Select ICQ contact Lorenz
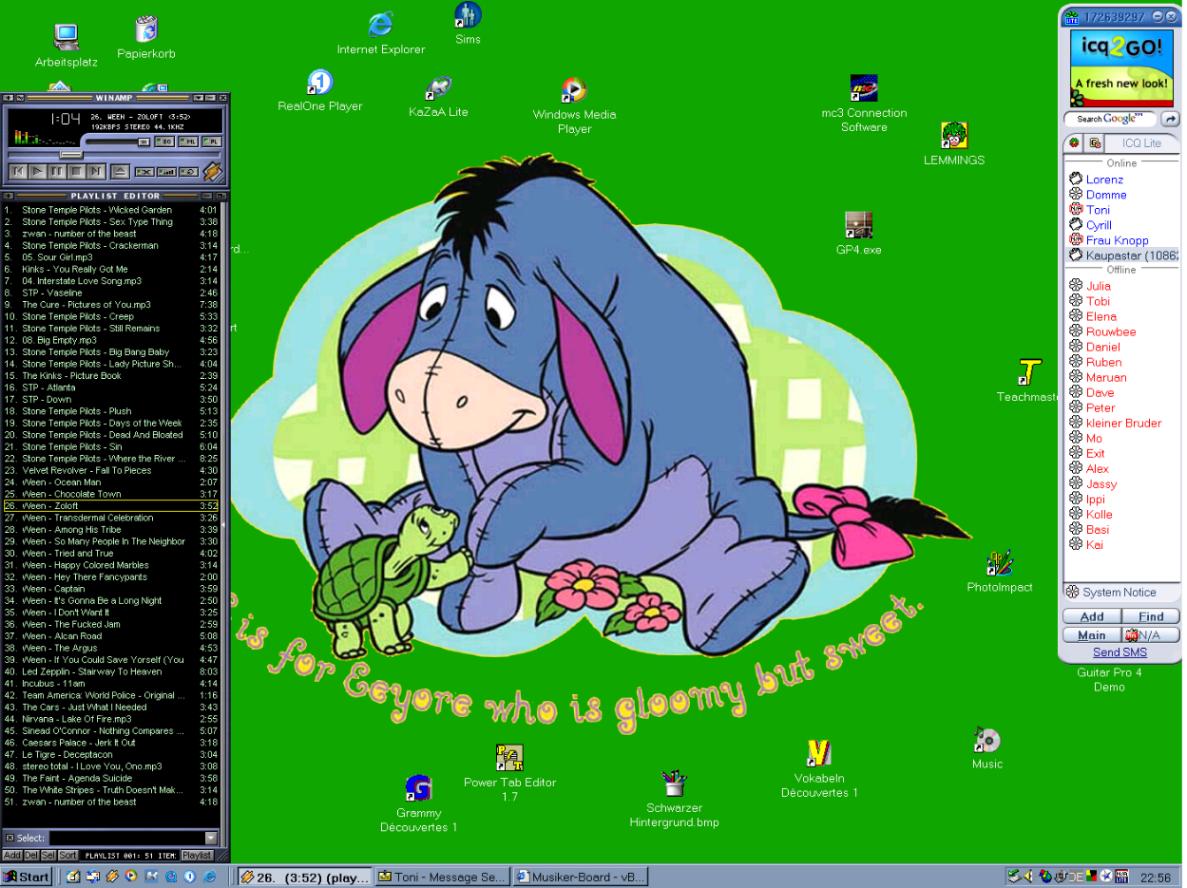 pos(1104,179)
